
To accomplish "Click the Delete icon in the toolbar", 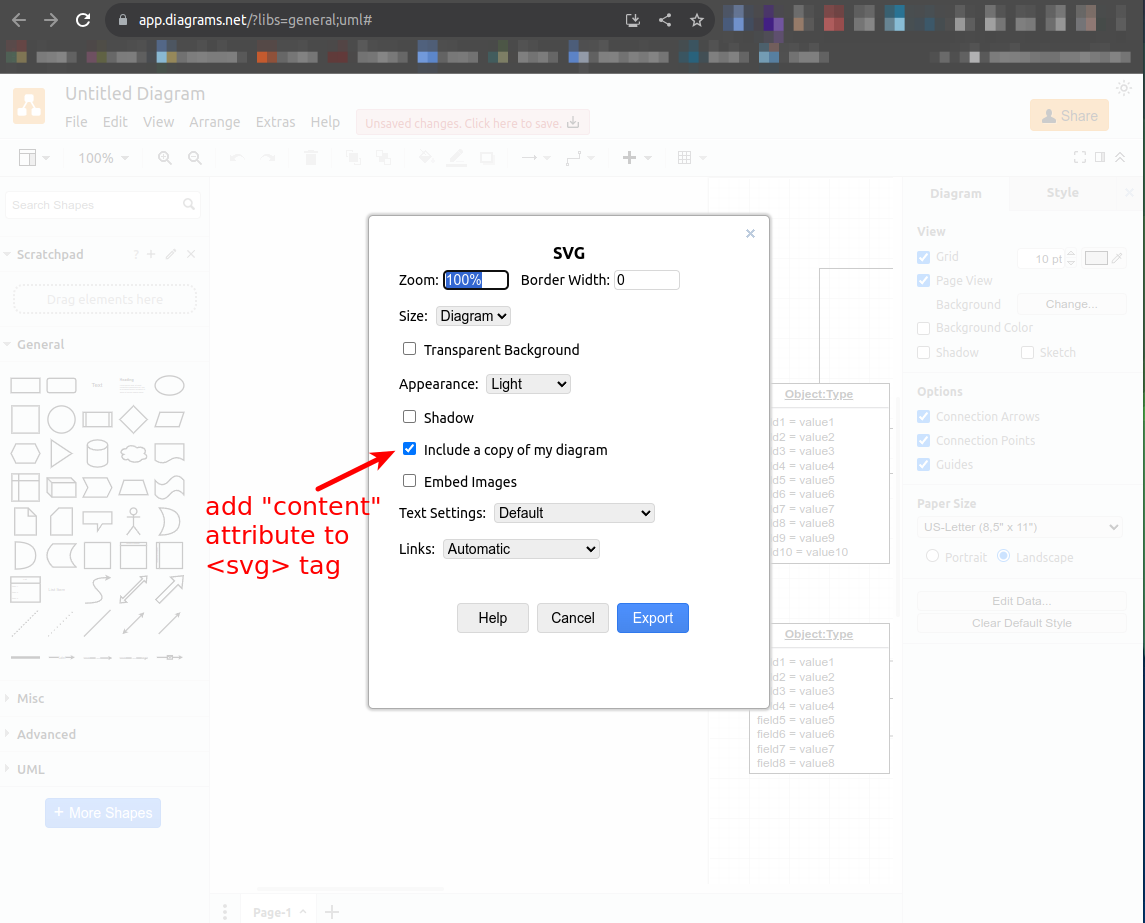I will tap(310, 157).
